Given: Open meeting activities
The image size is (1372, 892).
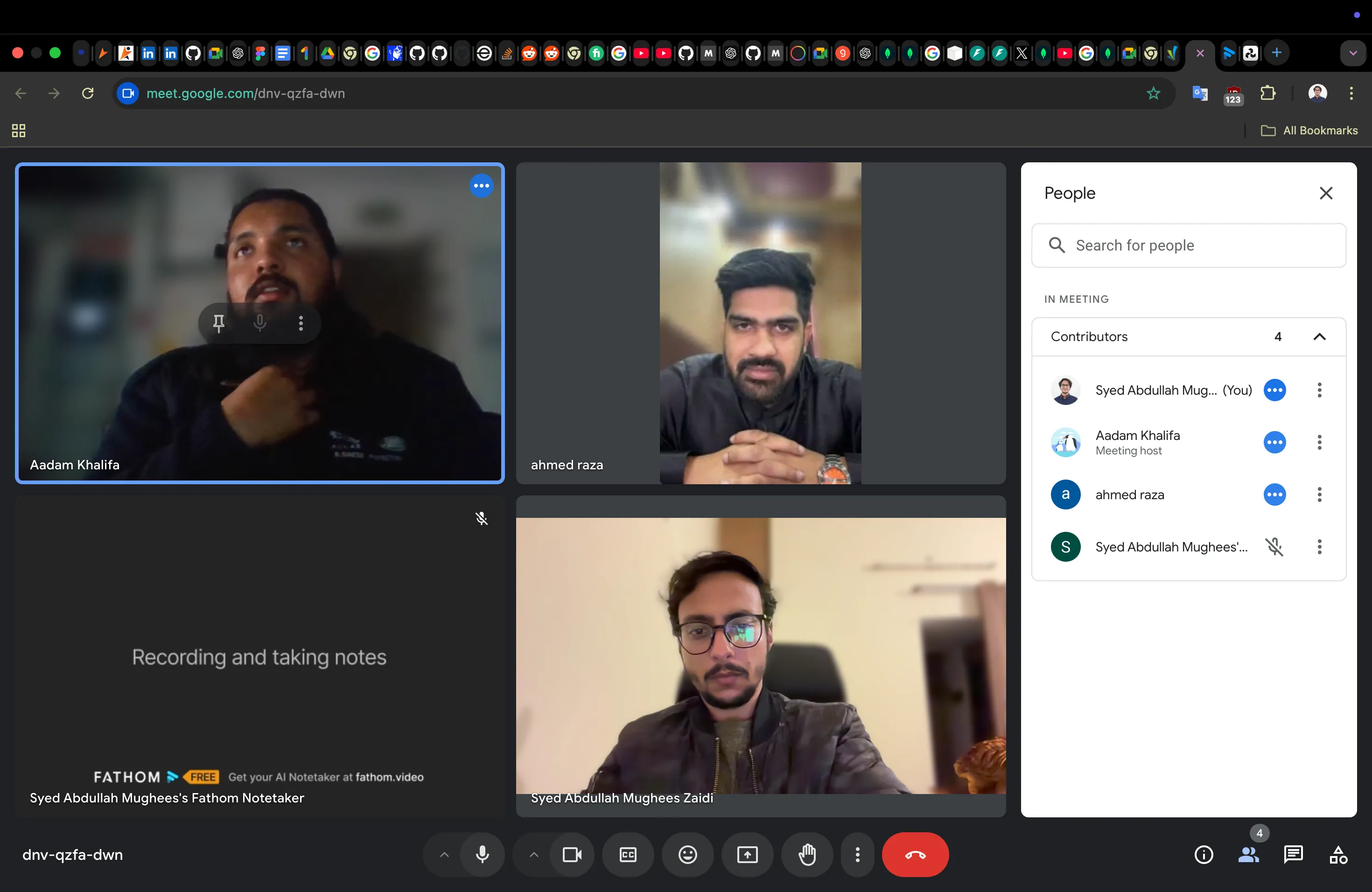Looking at the screenshot, I should [1338, 855].
